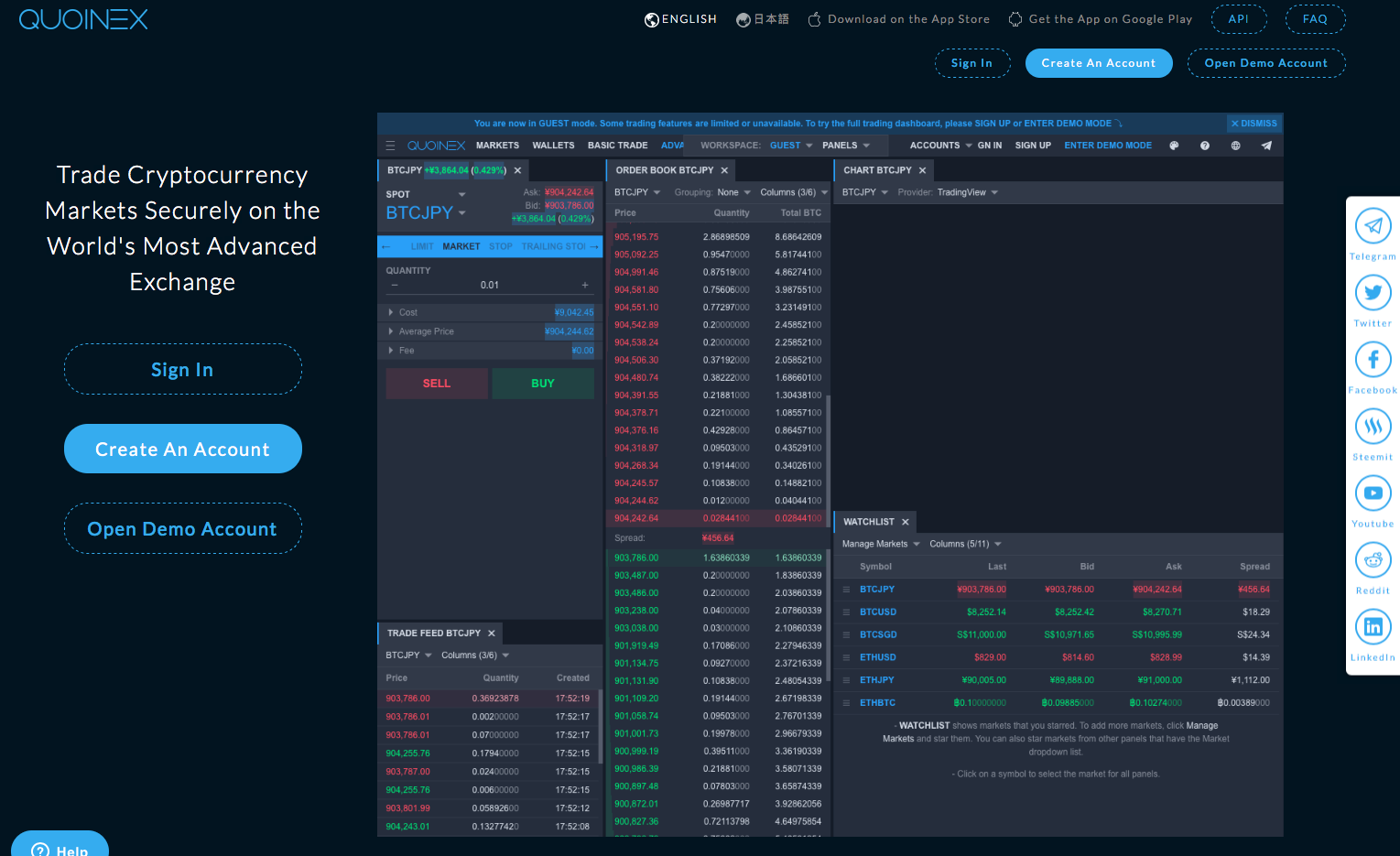This screenshot has width=1400, height=856.
Task: Close the CHART BTCJPY panel
Action: (x=922, y=170)
